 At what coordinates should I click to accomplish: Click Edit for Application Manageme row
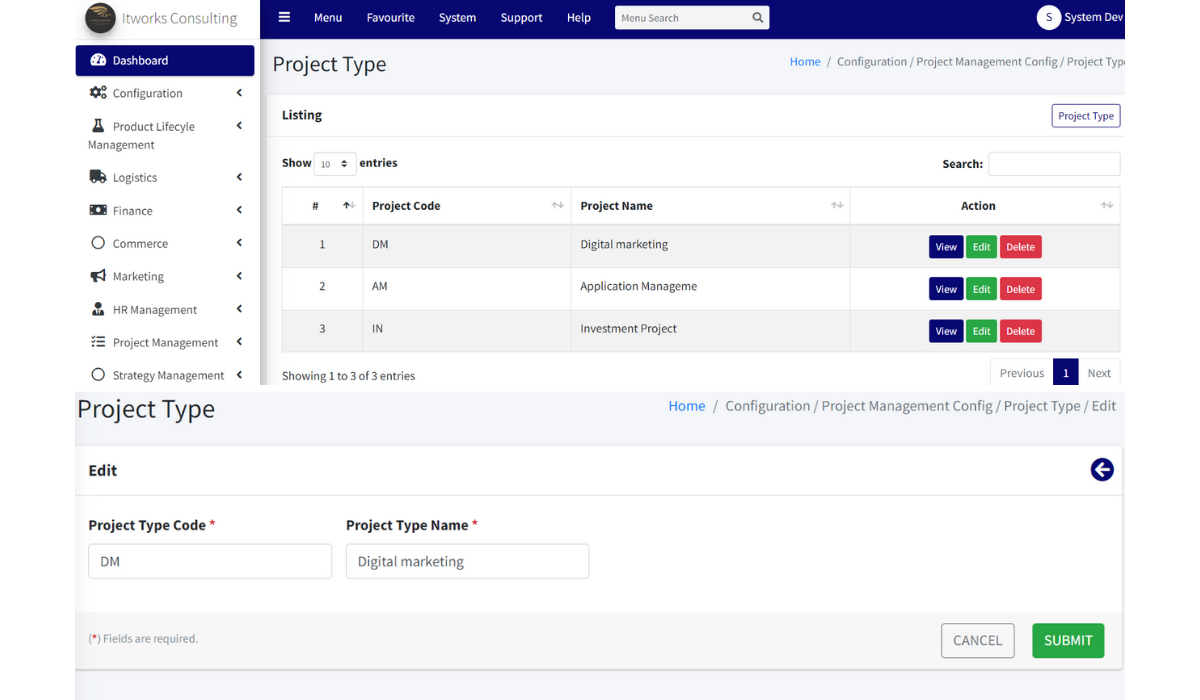pos(981,288)
